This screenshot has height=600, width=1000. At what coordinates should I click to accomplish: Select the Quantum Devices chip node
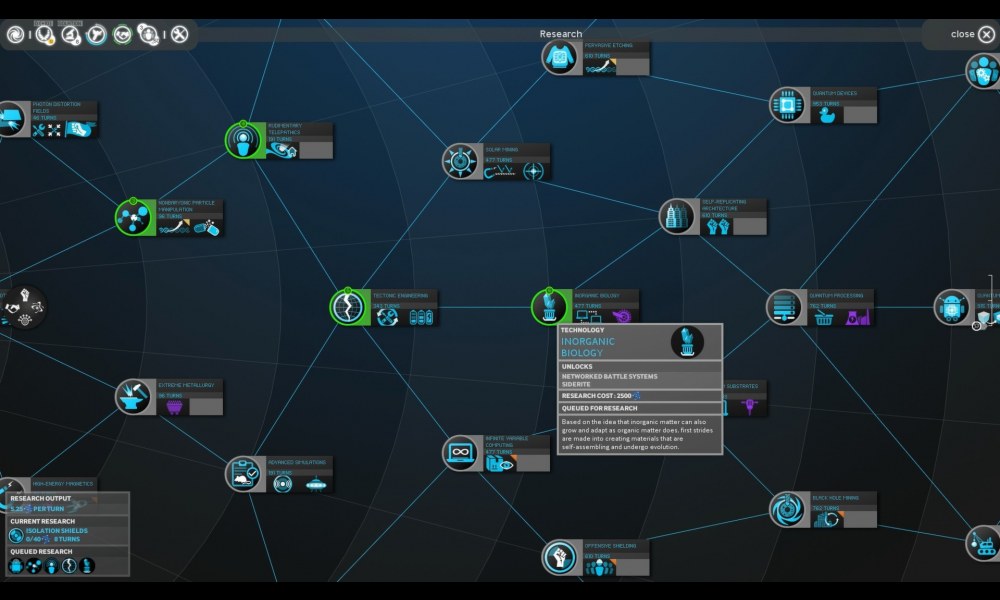point(788,105)
